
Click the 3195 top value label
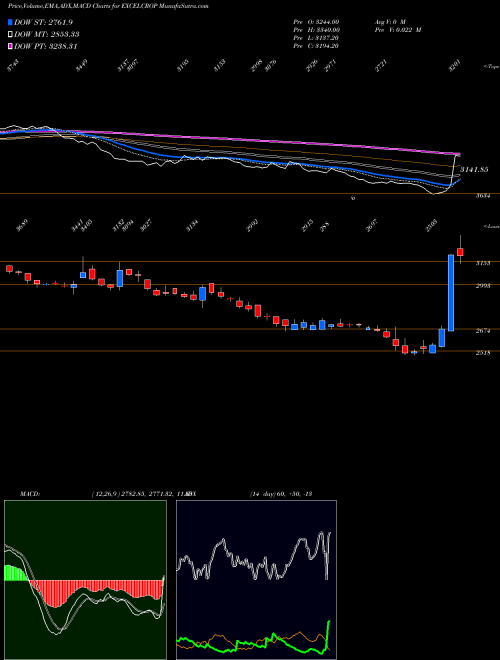182,66
